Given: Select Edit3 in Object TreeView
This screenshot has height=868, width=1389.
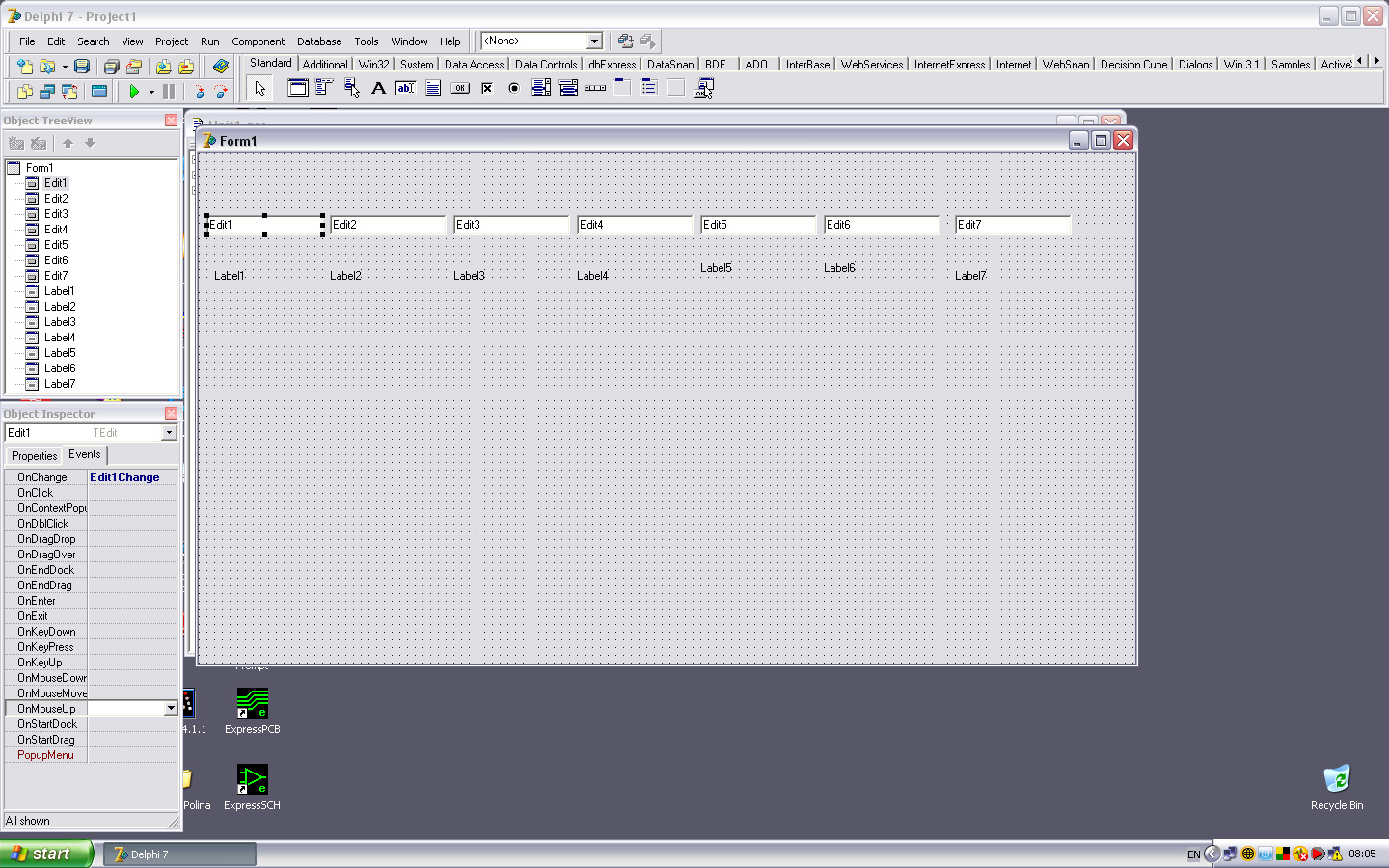Looking at the screenshot, I should click(x=56, y=214).
